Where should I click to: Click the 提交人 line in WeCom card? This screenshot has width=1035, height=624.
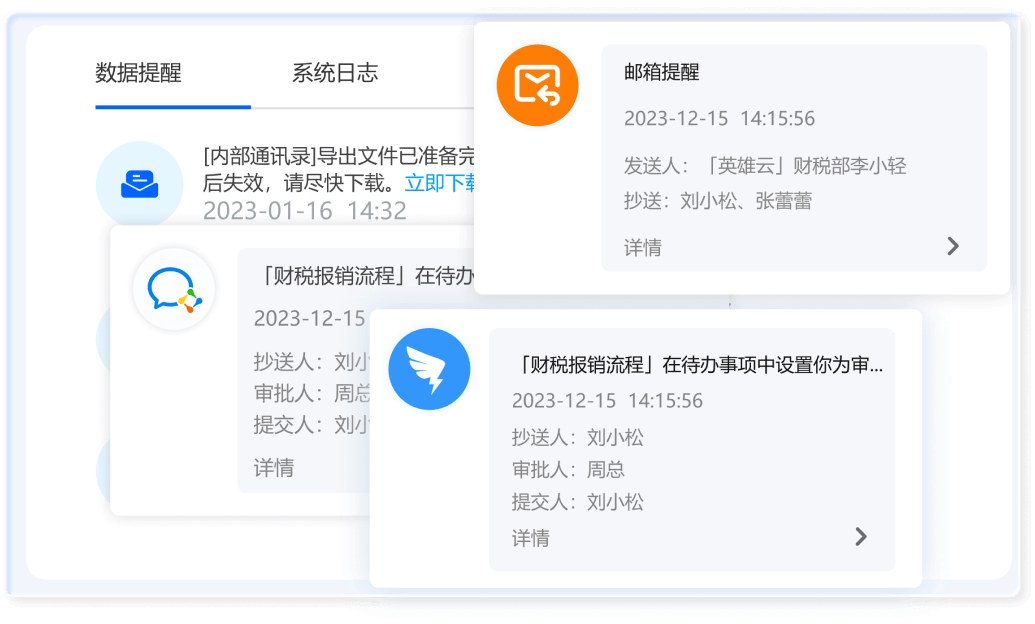coord(312,425)
